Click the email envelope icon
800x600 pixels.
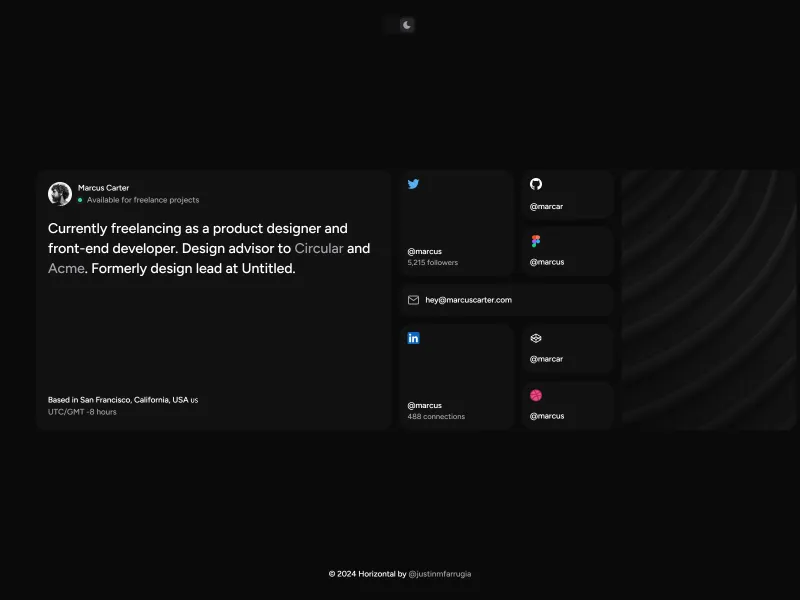pos(413,300)
